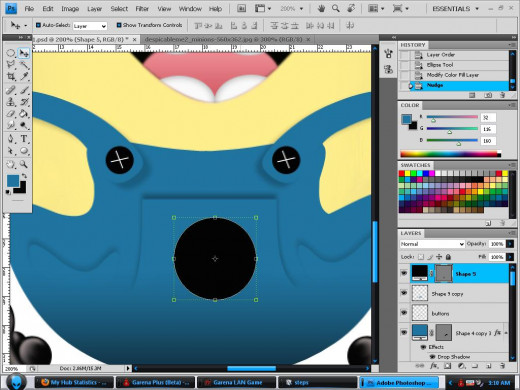Select the Eraser tool

pyautogui.click(x=11, y=114)
